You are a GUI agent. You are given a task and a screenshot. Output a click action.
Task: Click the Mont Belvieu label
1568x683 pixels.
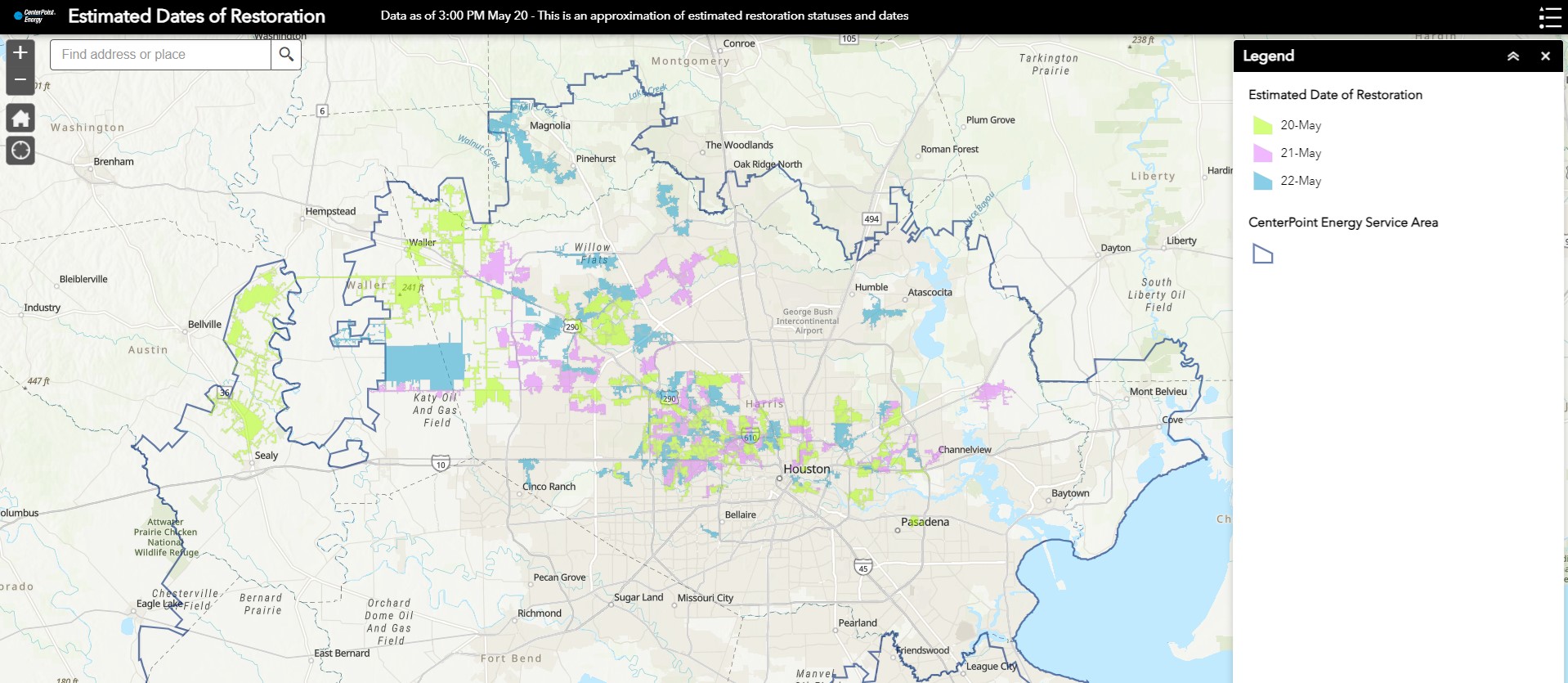tap(1158, 392)
